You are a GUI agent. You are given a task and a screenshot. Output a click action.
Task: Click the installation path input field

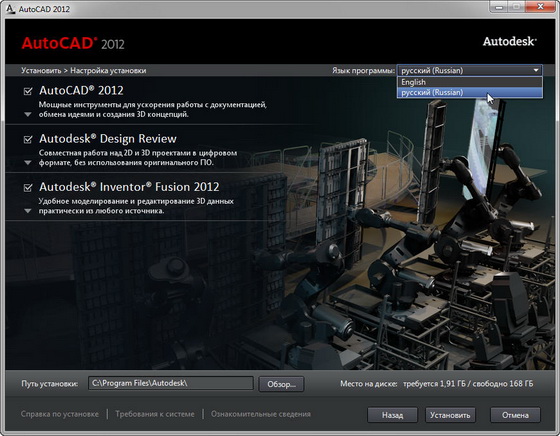pyautogui.click(x=171, y=383)
